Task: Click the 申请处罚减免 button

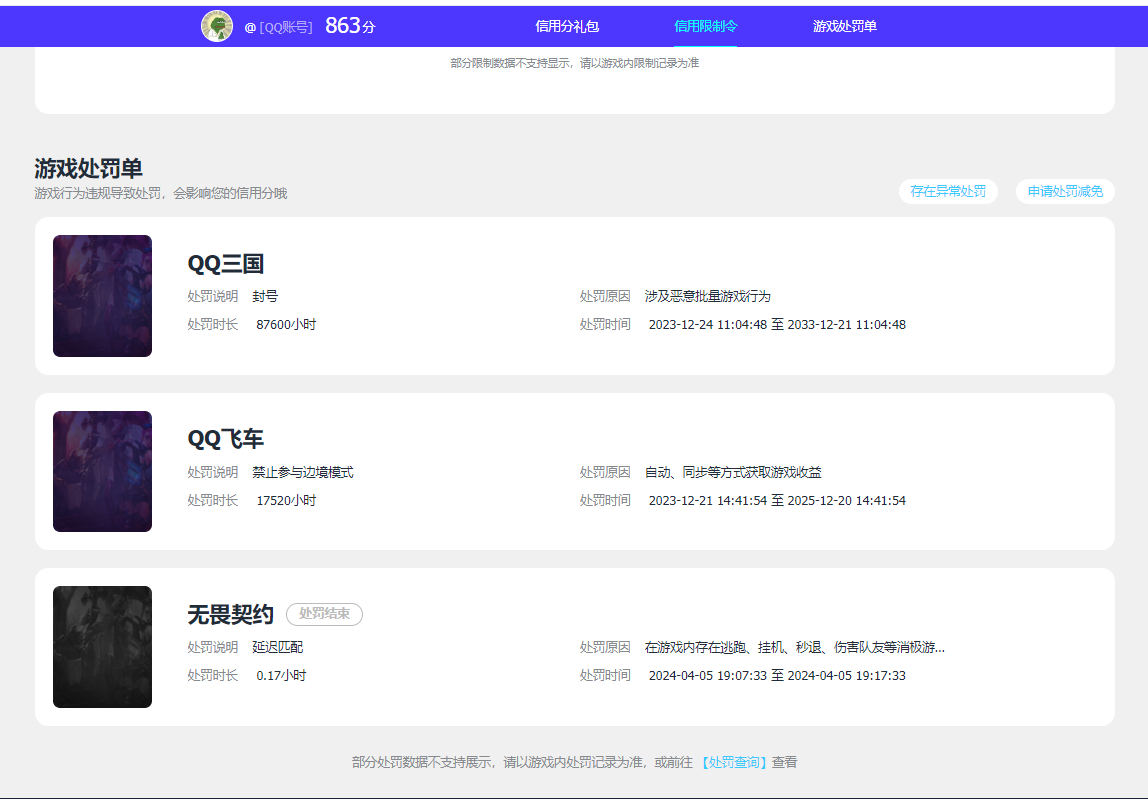Action: (1065, 191)
